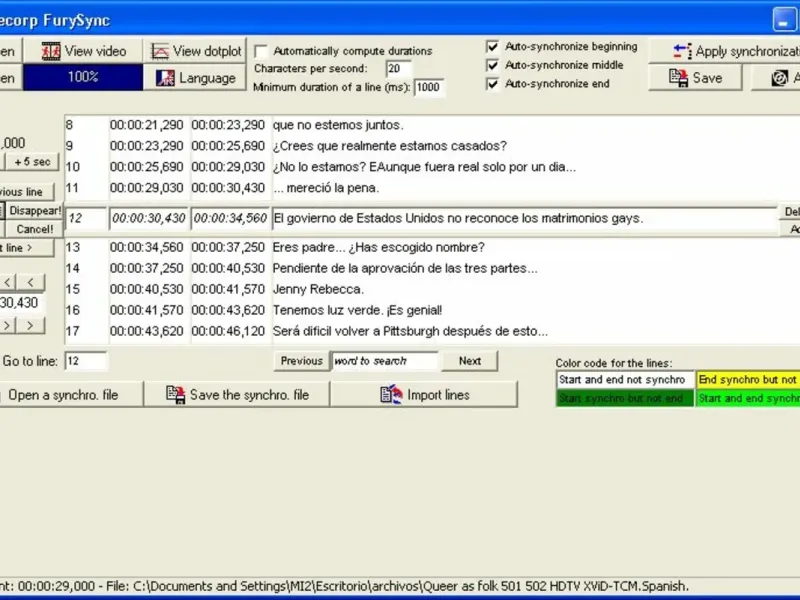Click the status bar file path text

[411, 586]
